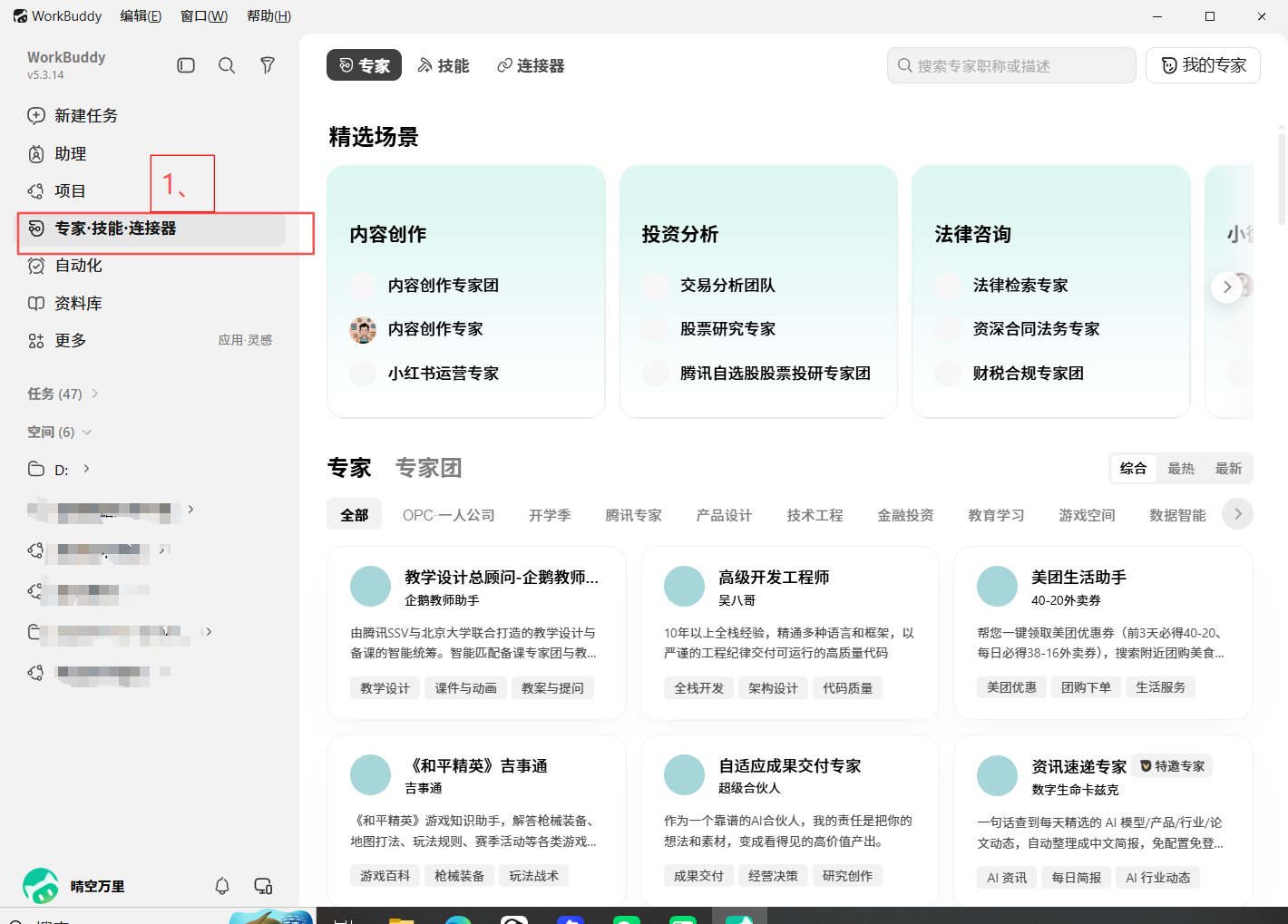The width and height of the screenshot is (1288, 924).
Task: Open 法律检索专家 entry
Action: [1020, 286]
